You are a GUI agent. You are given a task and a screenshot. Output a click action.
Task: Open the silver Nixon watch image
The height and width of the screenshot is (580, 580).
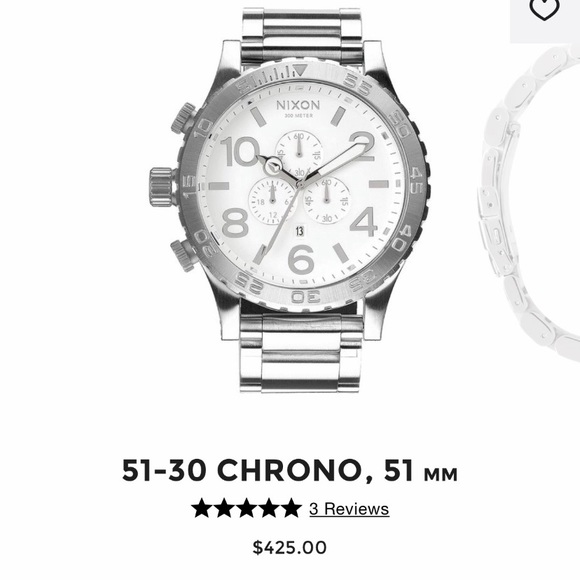[x=290, y=200]
